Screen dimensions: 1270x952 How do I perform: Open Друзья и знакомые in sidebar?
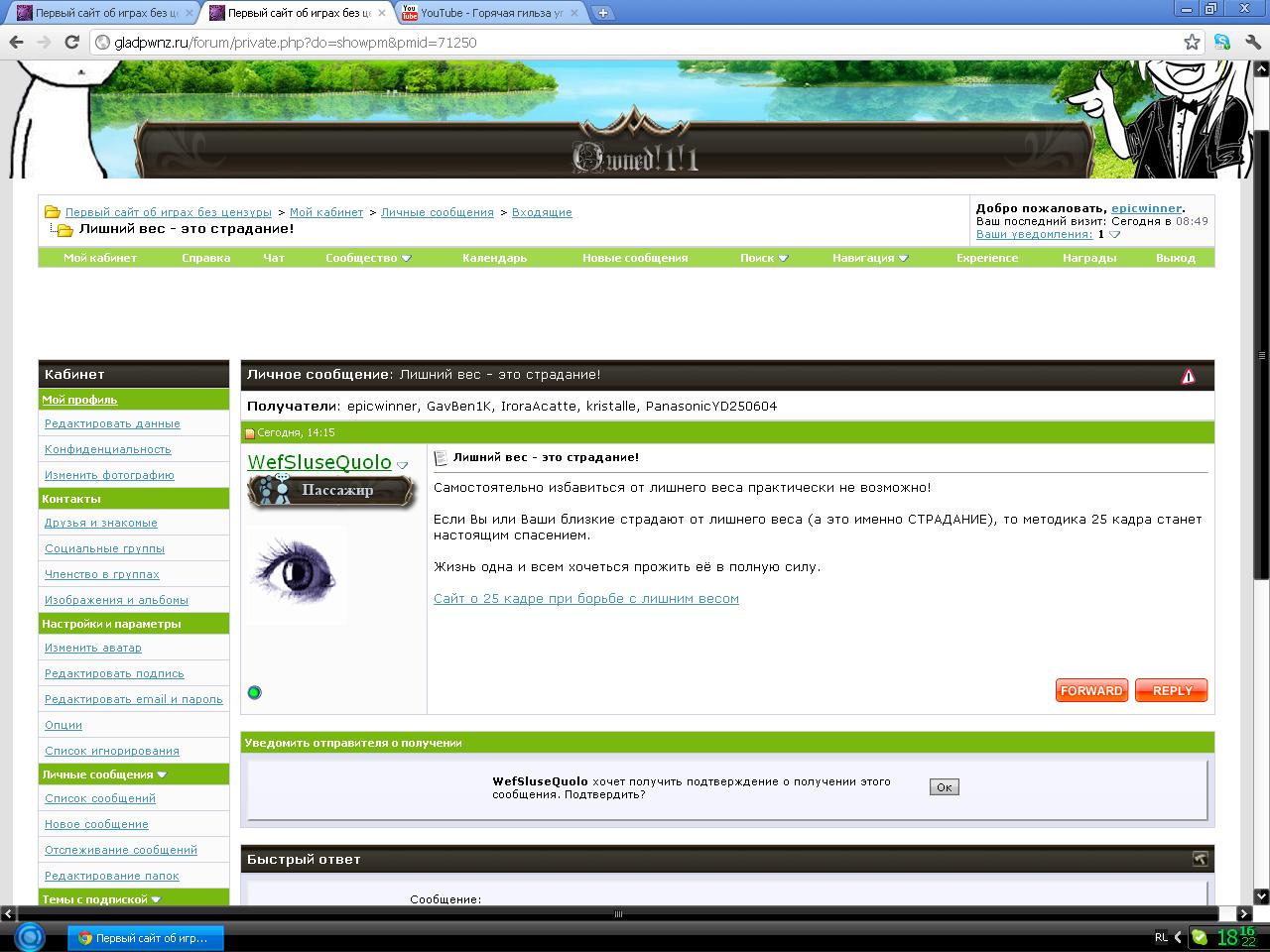(101, 523)
